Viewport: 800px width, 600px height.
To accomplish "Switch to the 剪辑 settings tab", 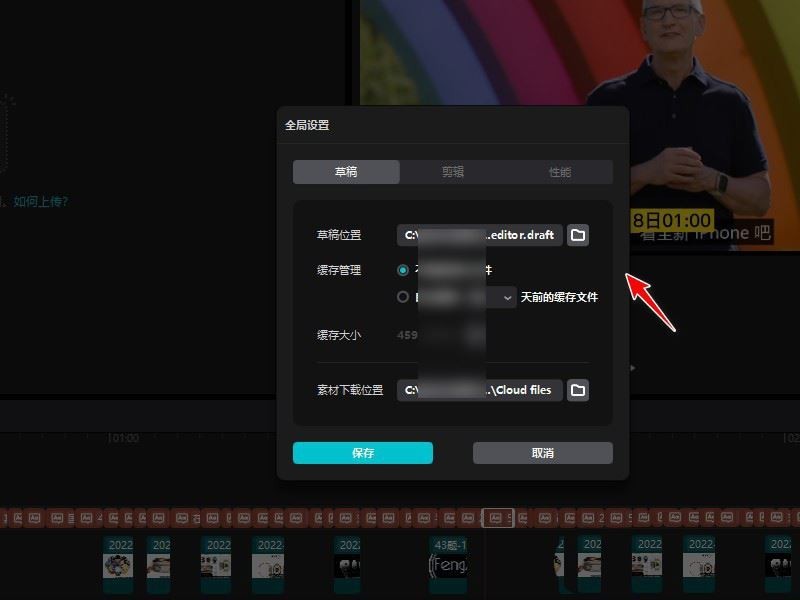I will (451, 171).
